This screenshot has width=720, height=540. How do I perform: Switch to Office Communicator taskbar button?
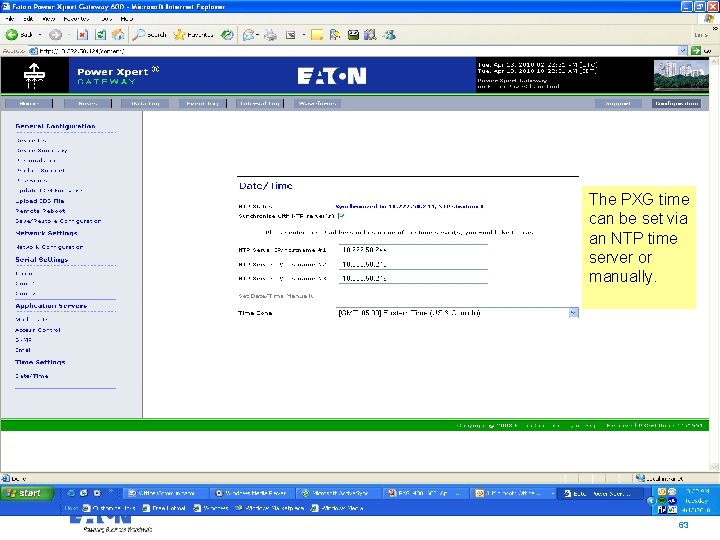click(165, 493)
